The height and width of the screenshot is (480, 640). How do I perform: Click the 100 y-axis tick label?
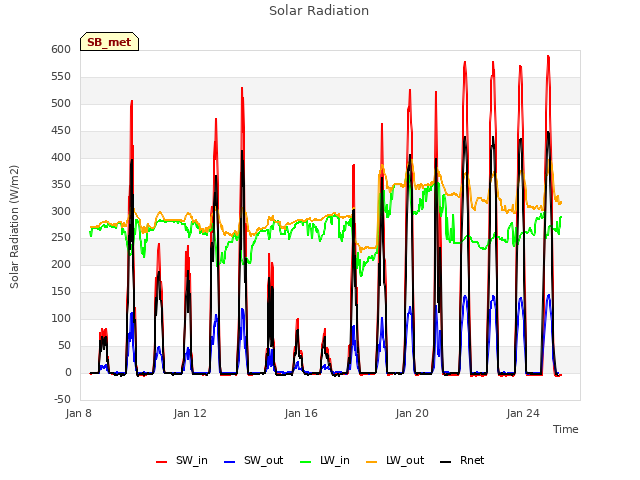(61, 318)
